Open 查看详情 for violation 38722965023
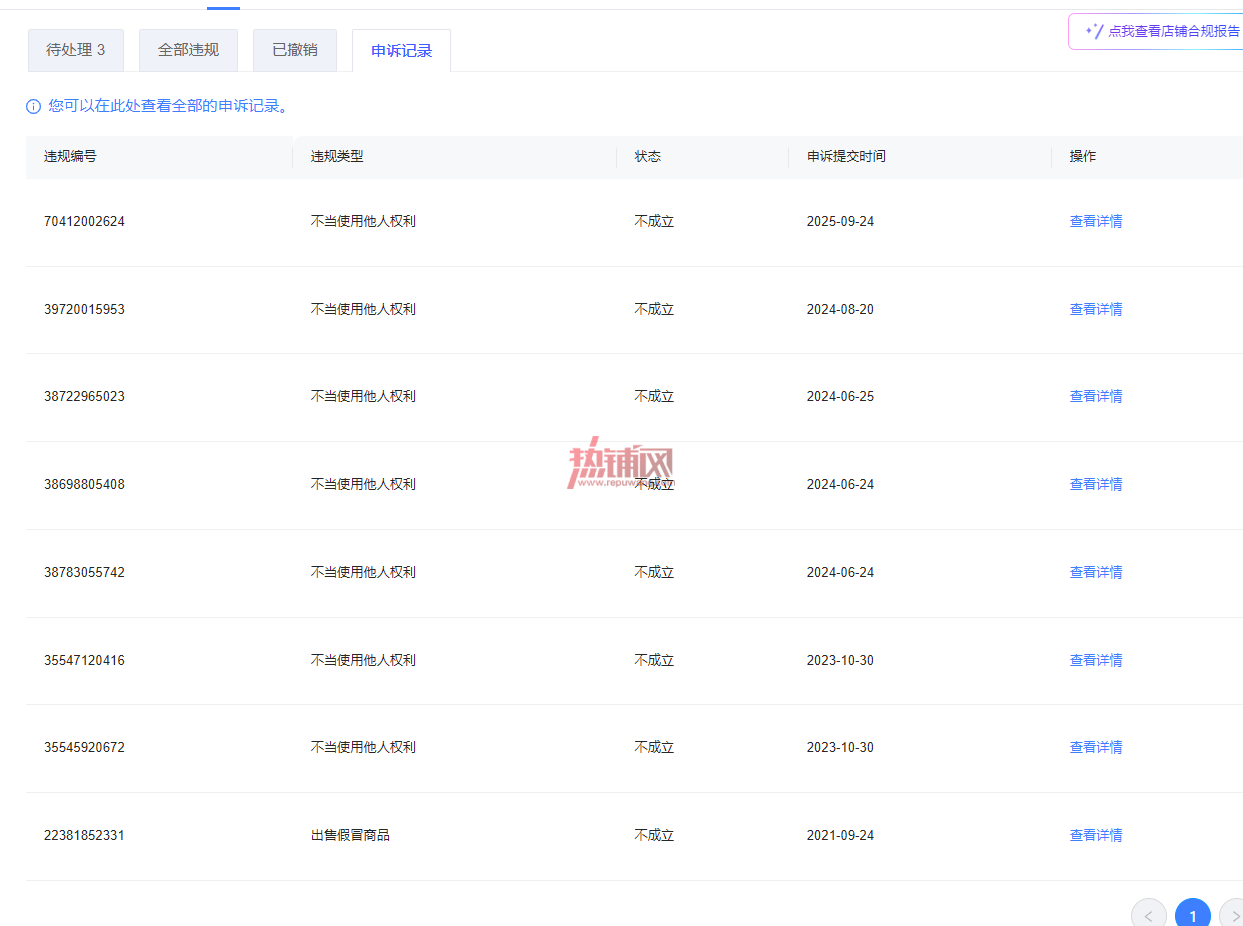The height and width of the screenshot is (926, 1243). [1096, 396]
